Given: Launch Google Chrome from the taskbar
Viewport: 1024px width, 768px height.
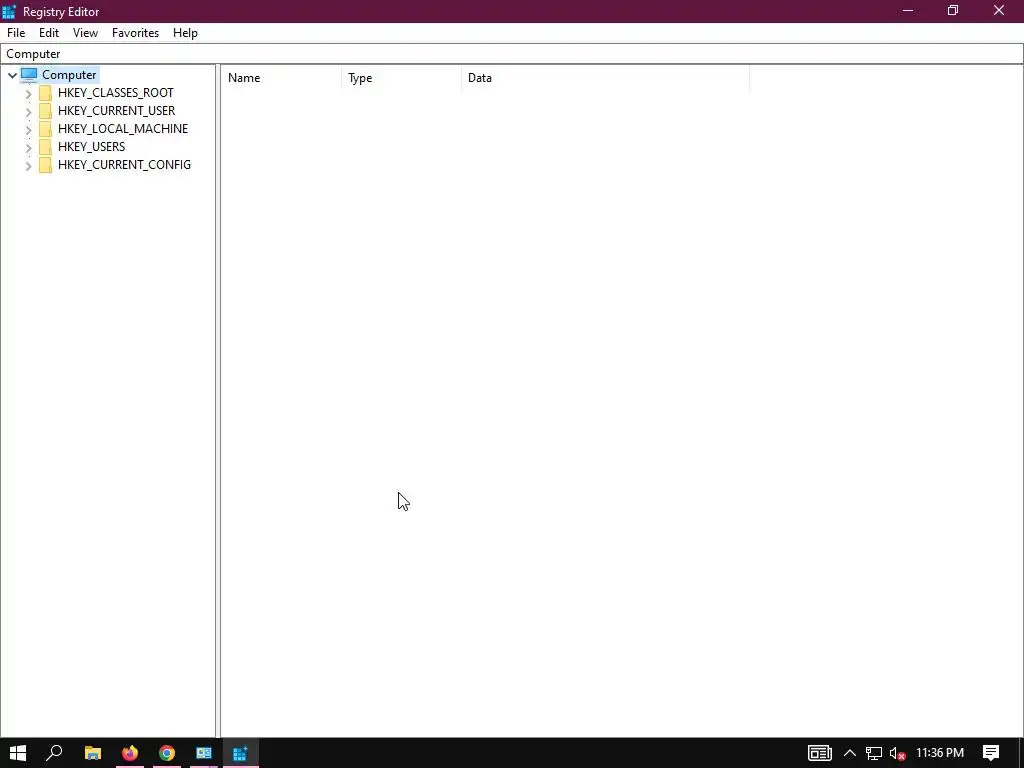Looking at the screenshot, I should pyautogui.click(x=167, y=753).
